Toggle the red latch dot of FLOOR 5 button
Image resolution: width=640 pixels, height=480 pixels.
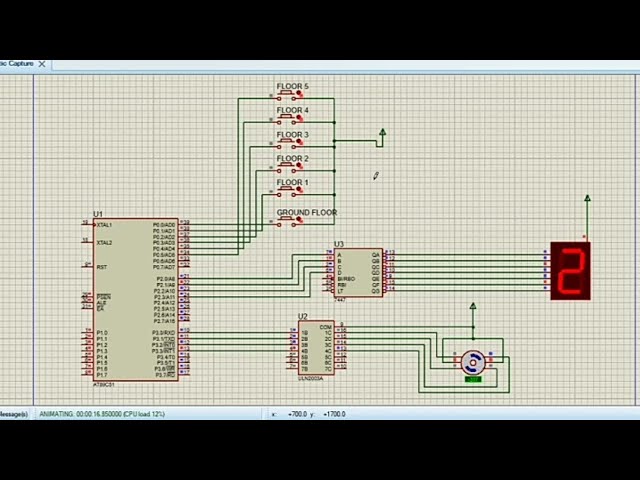click(x=300, y=94)
